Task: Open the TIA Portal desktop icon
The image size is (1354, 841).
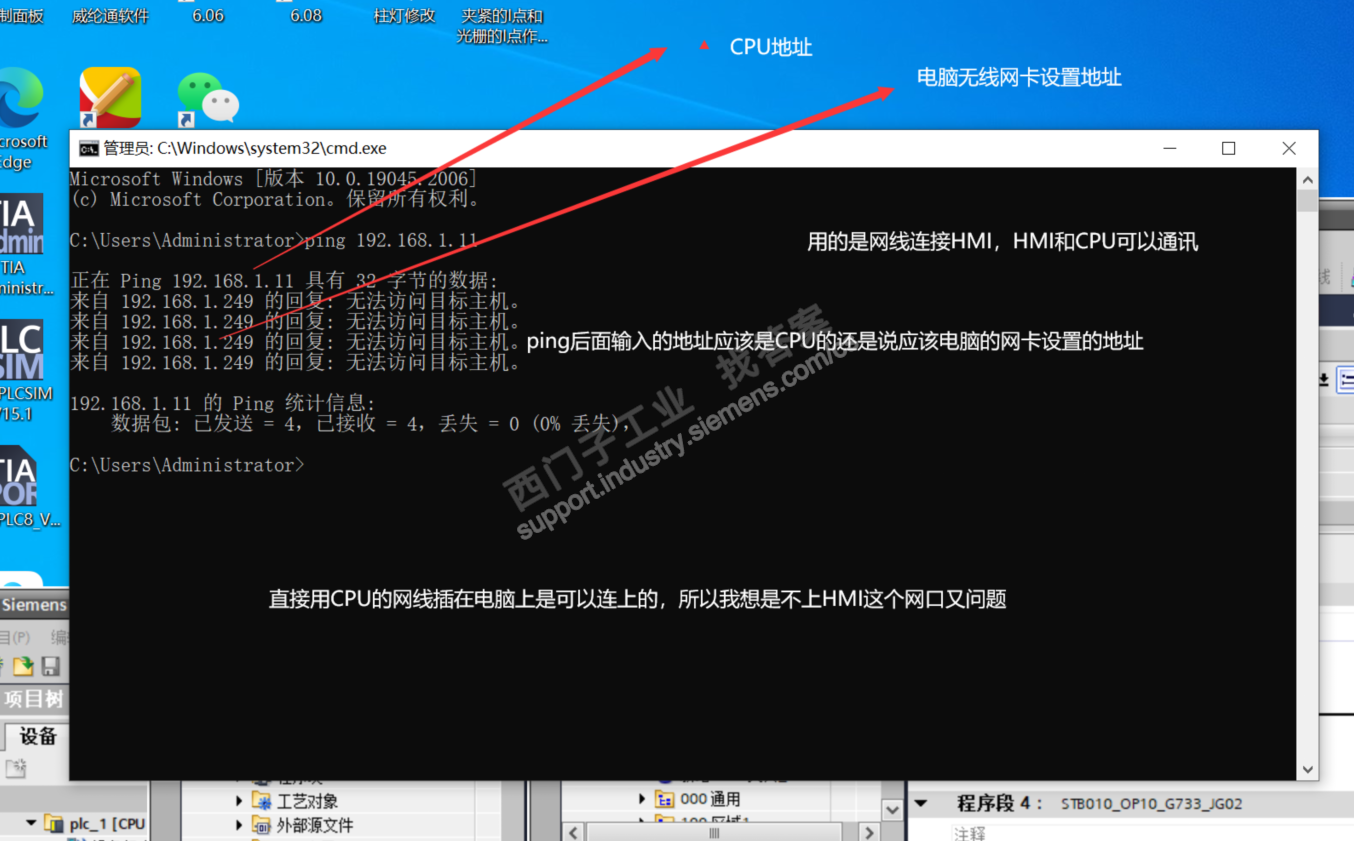Action: coord(20,477)
